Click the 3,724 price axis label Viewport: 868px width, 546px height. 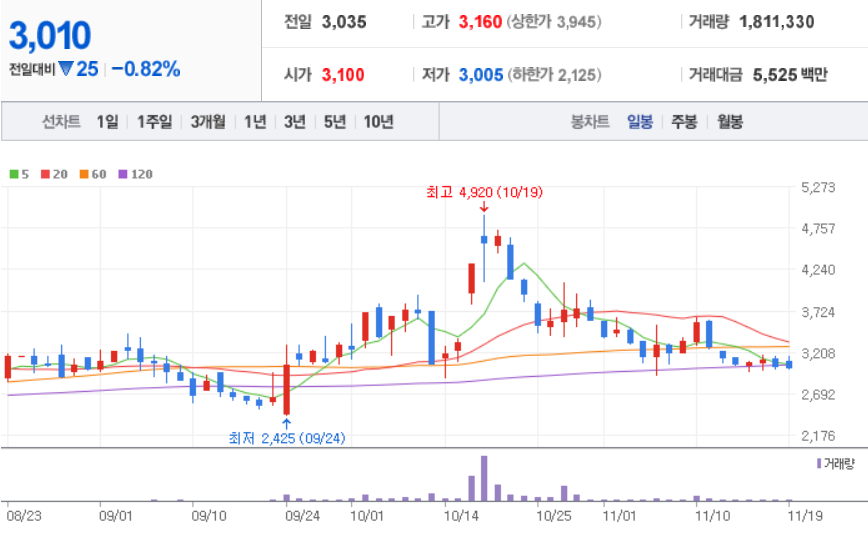point(818,312)
